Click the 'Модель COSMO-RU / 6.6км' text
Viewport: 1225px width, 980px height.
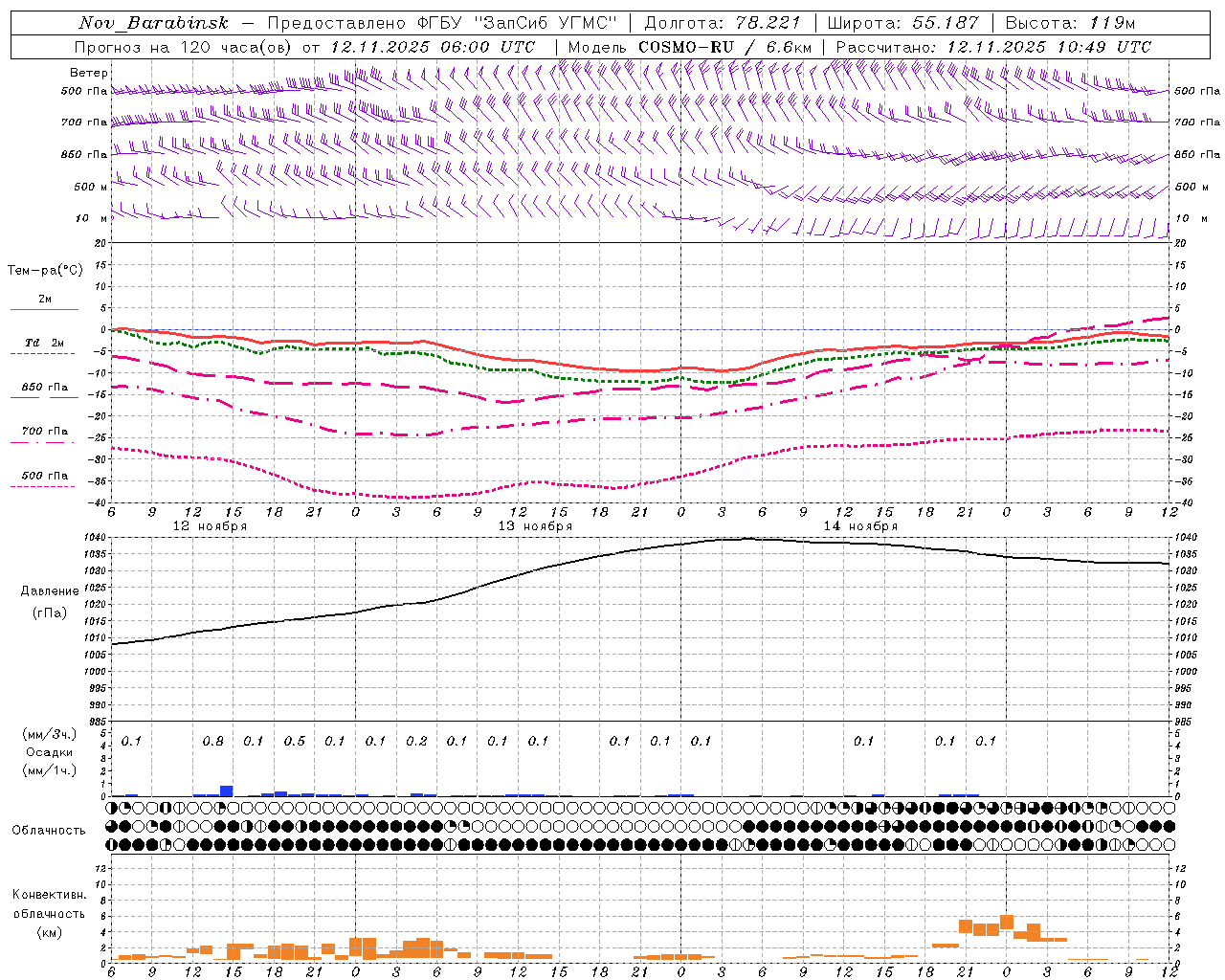click(x=690, y=47)
